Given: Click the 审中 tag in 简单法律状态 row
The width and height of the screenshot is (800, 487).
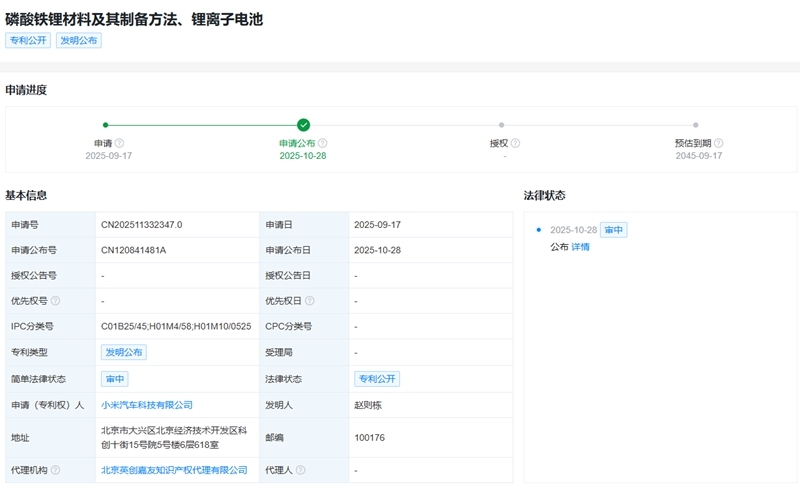Looking at the screenshot, I should coord(114,379).
